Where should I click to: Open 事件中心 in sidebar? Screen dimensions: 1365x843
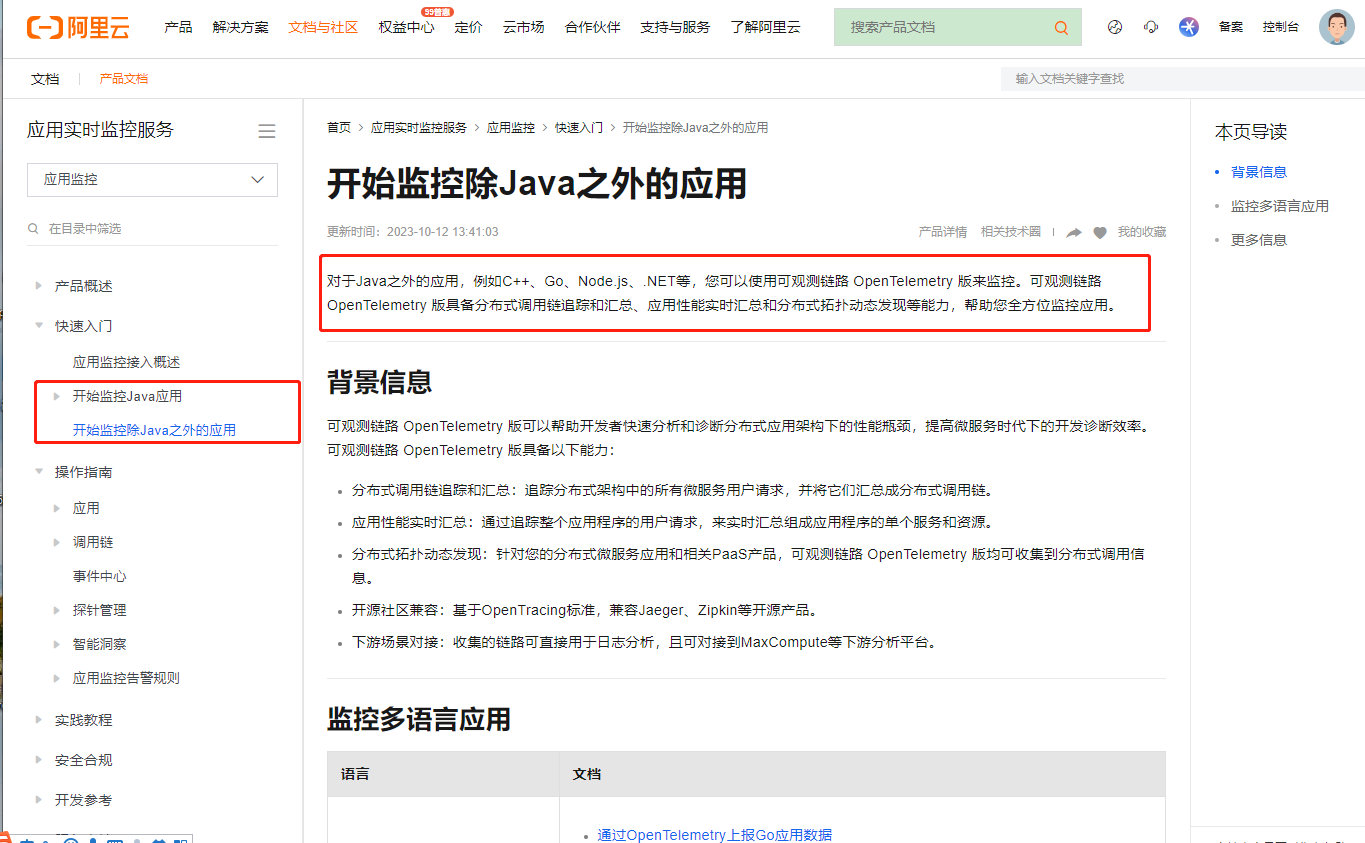(100, 577)
